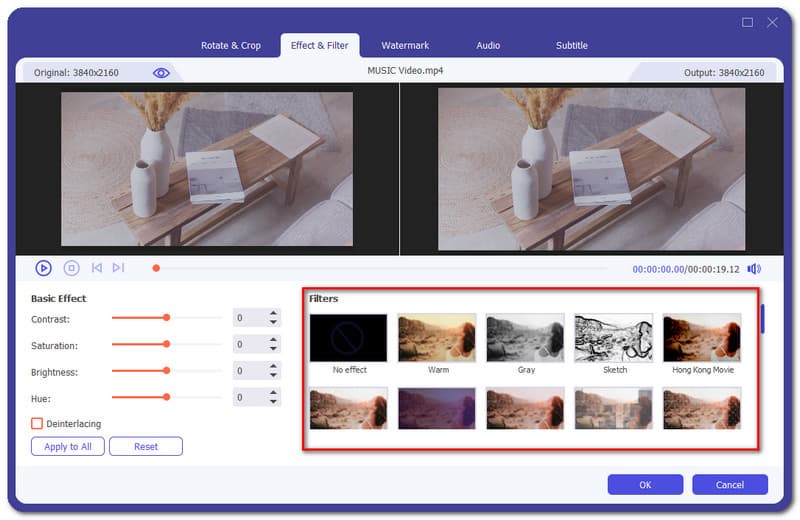Apply the Hong Kong Movie filter
This screenshot has height=520, width=800.
(702, 338)
